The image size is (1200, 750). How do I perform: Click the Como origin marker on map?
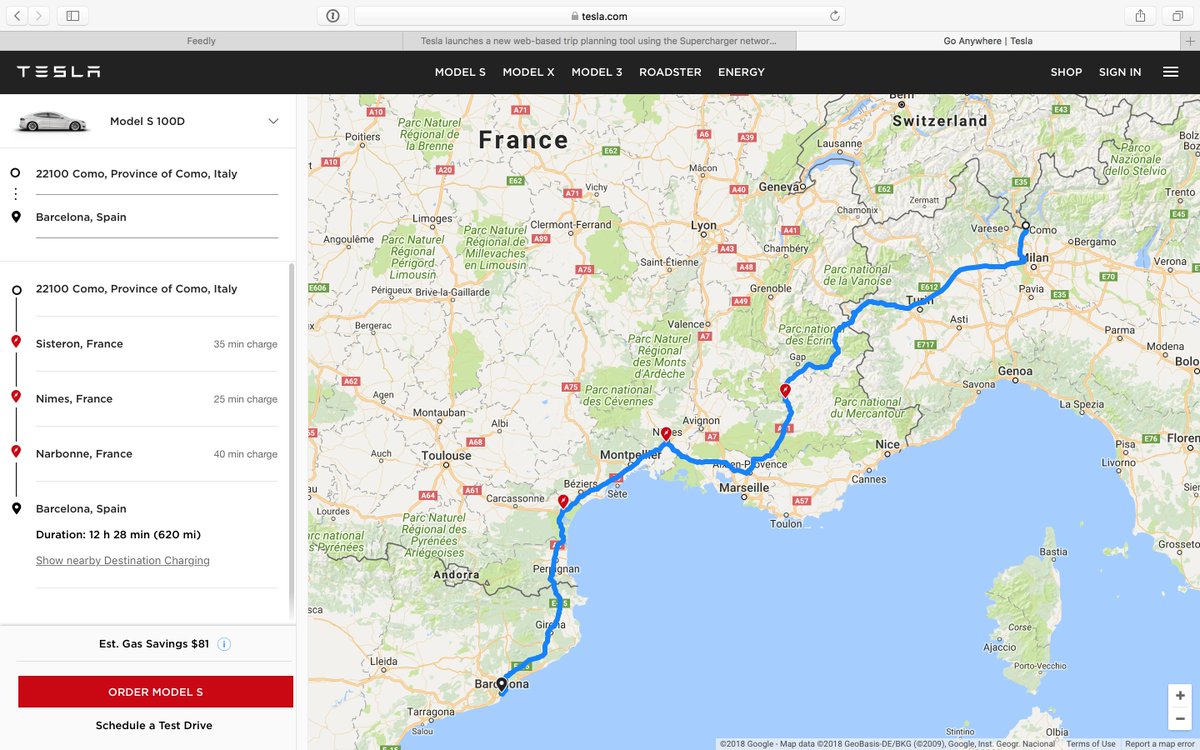1025,226
